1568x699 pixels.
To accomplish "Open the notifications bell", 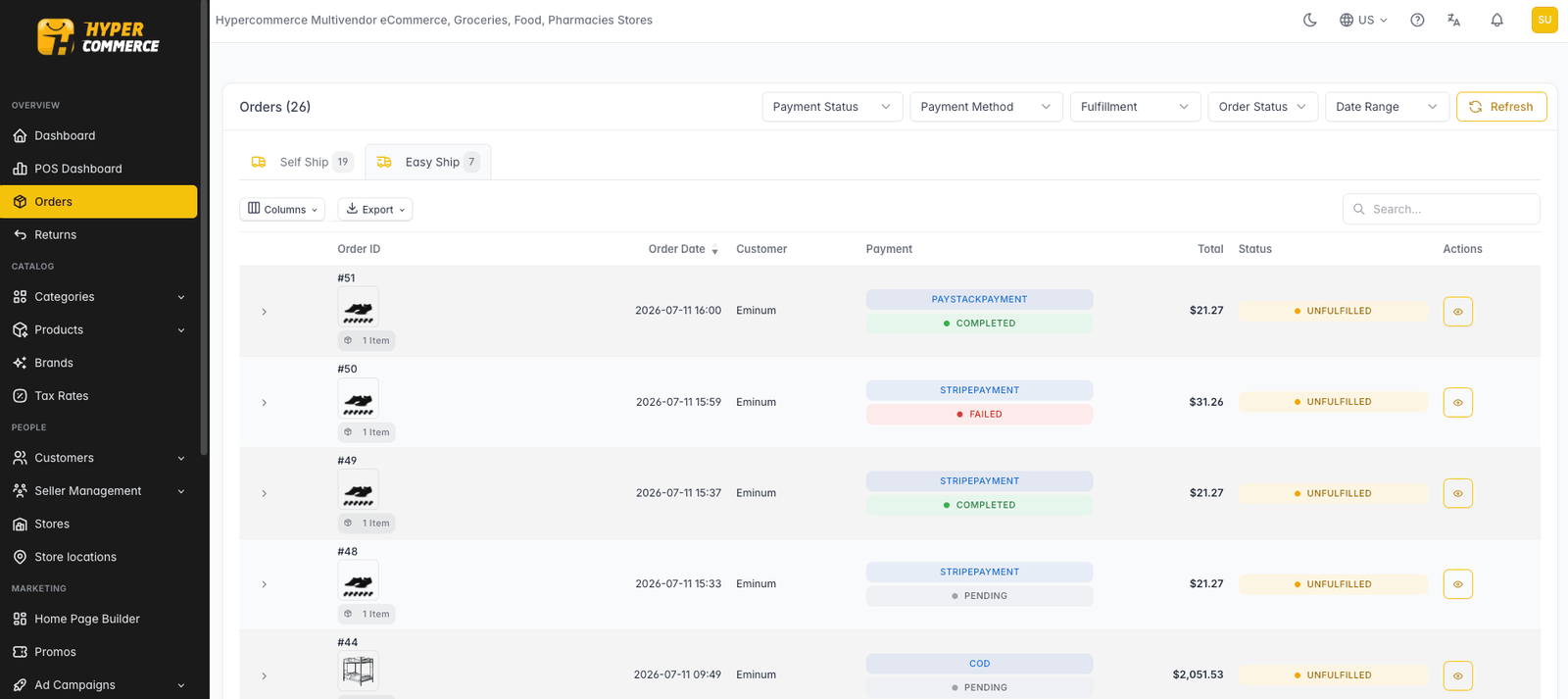I will pos(1496,20).
